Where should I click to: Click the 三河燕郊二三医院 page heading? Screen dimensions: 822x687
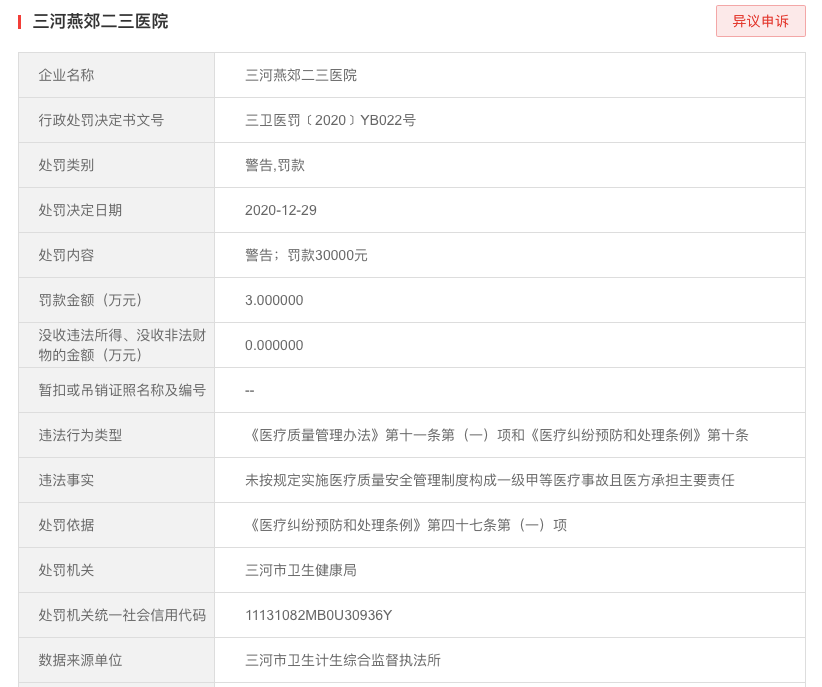click(100, 21)
